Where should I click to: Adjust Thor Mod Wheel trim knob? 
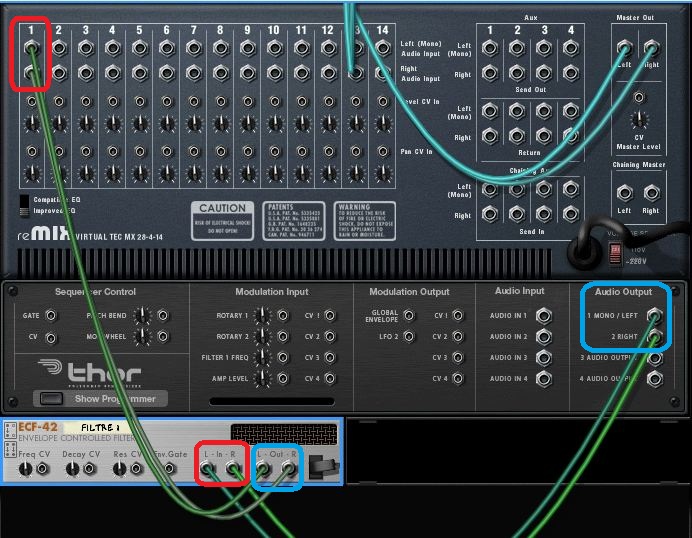coord(142,337)
